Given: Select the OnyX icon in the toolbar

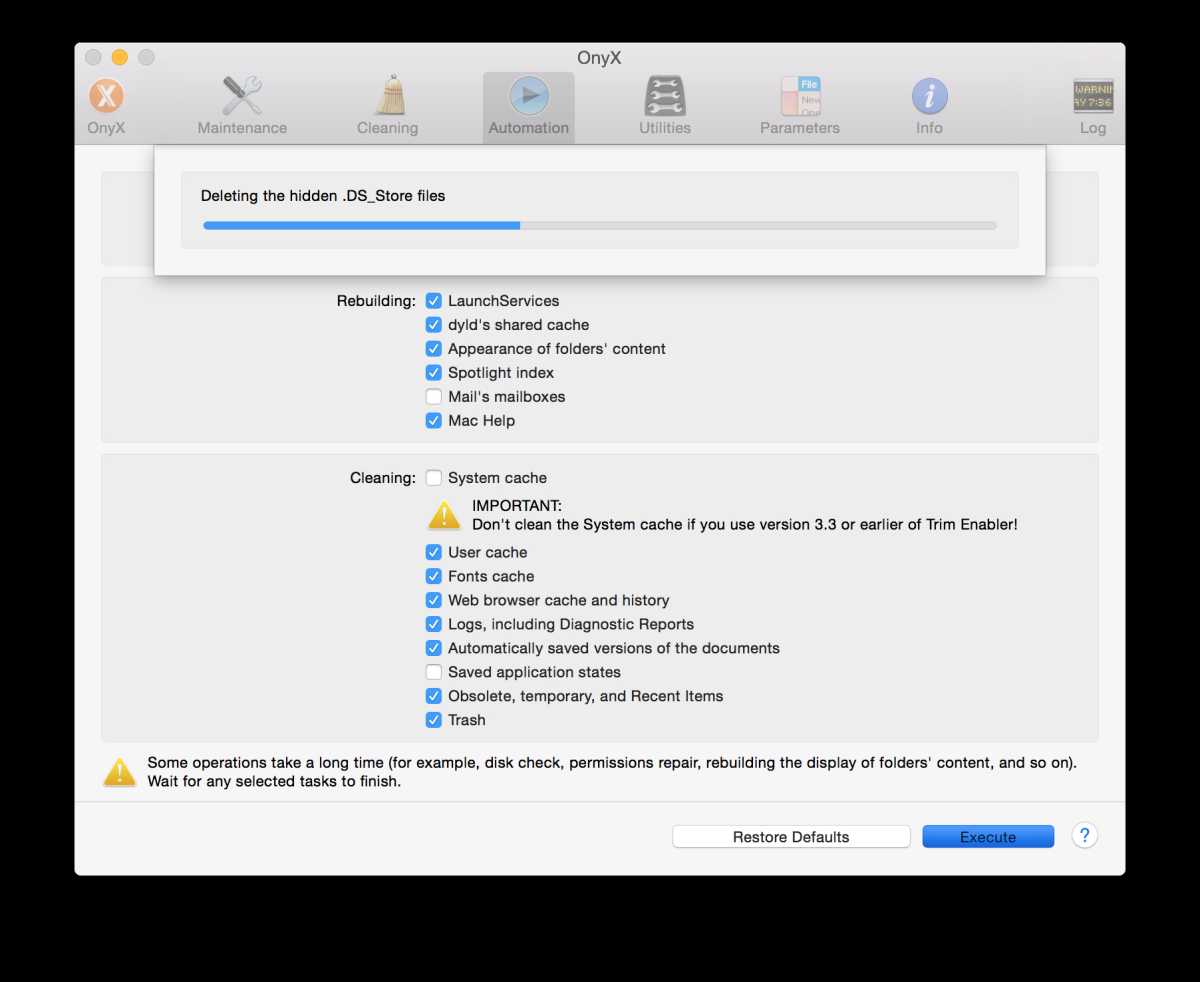Looking at the screenshot, I should [104, 100].
